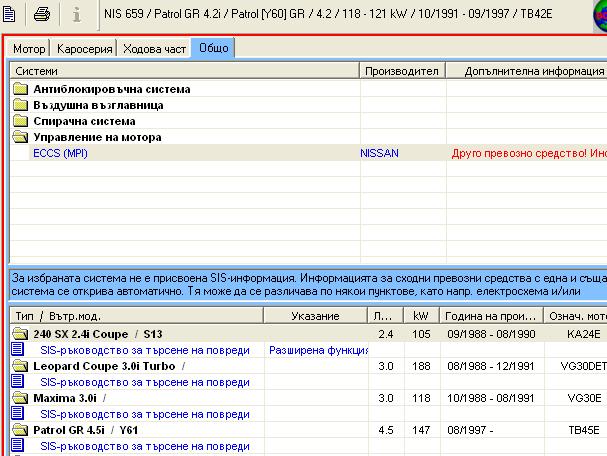Click document icon beside Leopard Coupe SIS guide
The width and height of the screenshot is (607, 456).
click(x=17, y=381)
